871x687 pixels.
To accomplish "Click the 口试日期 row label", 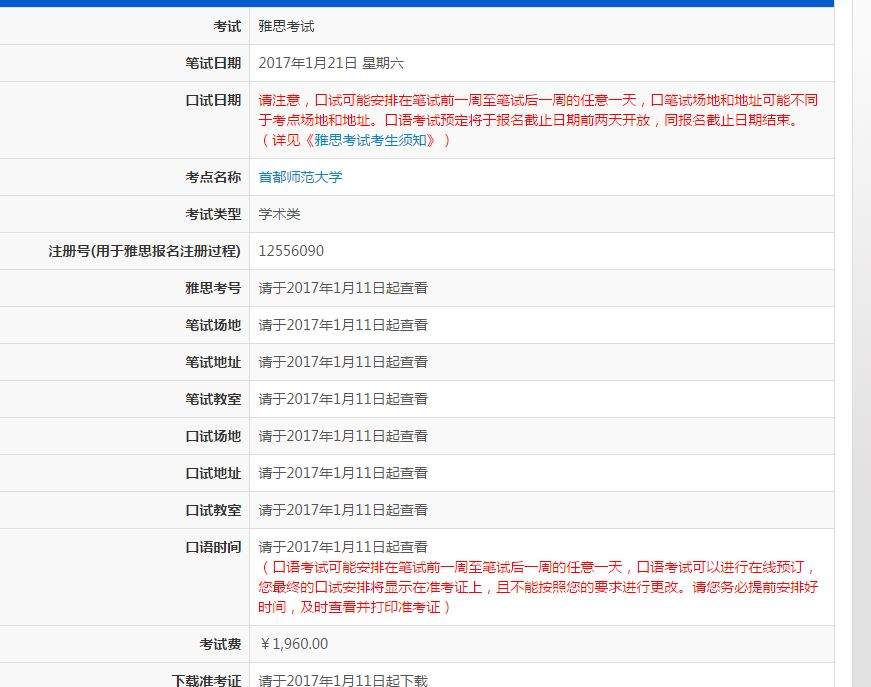I will (213, 101).
